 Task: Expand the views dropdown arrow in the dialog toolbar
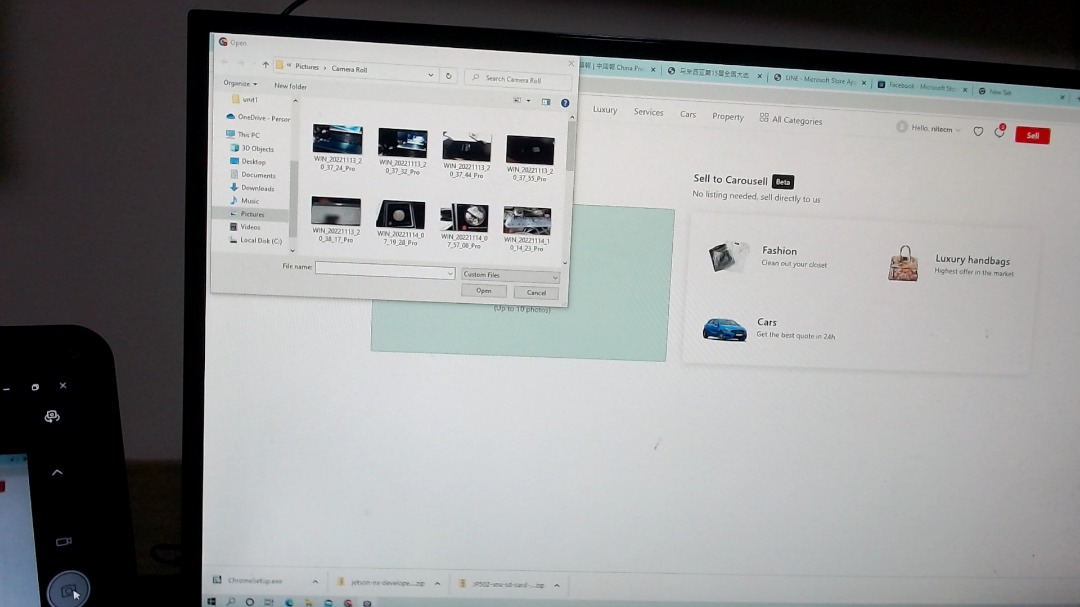pyautogui.click(x=527, y=100)
